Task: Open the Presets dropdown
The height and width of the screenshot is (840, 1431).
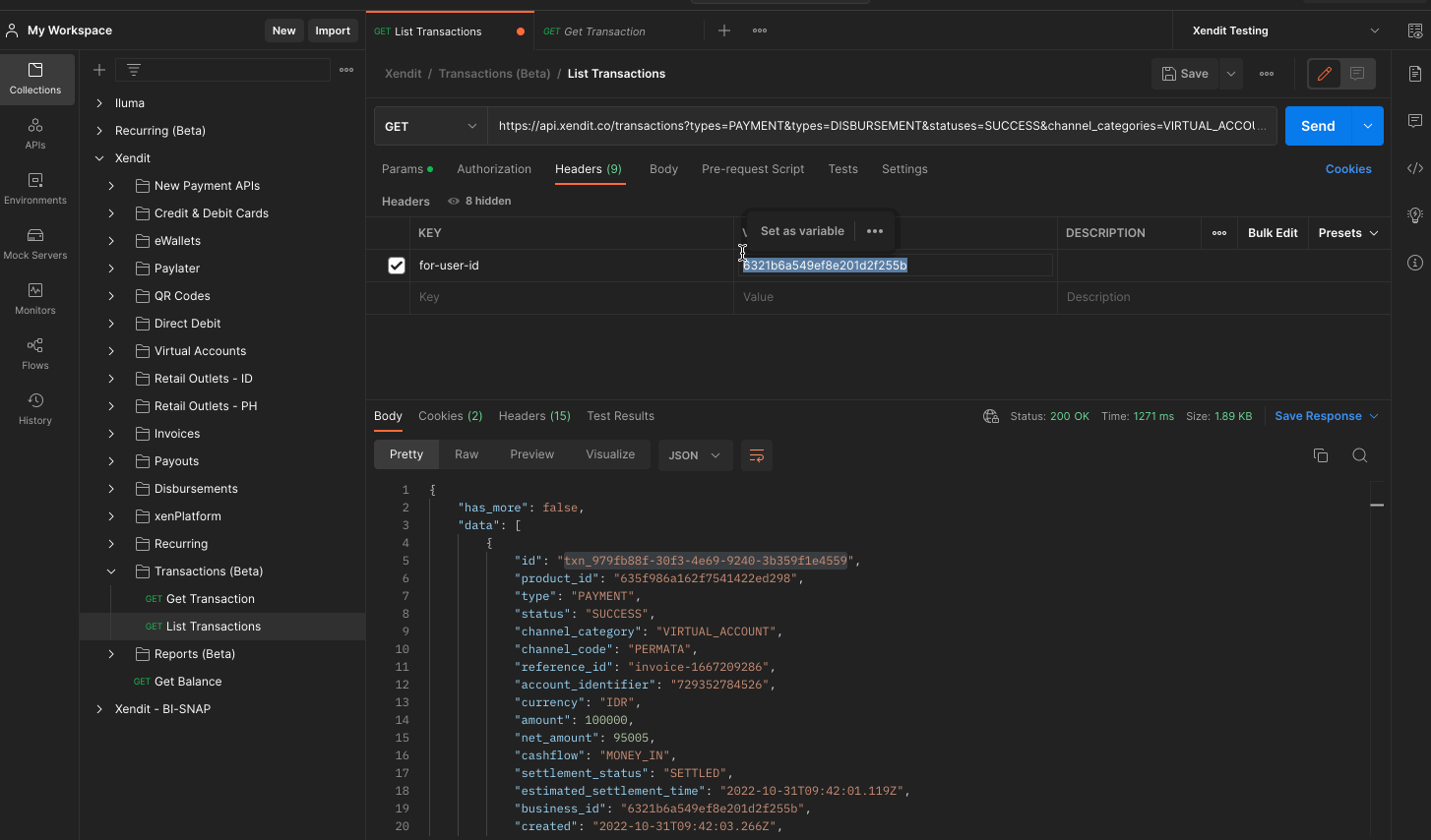Action: [1348, 233]
